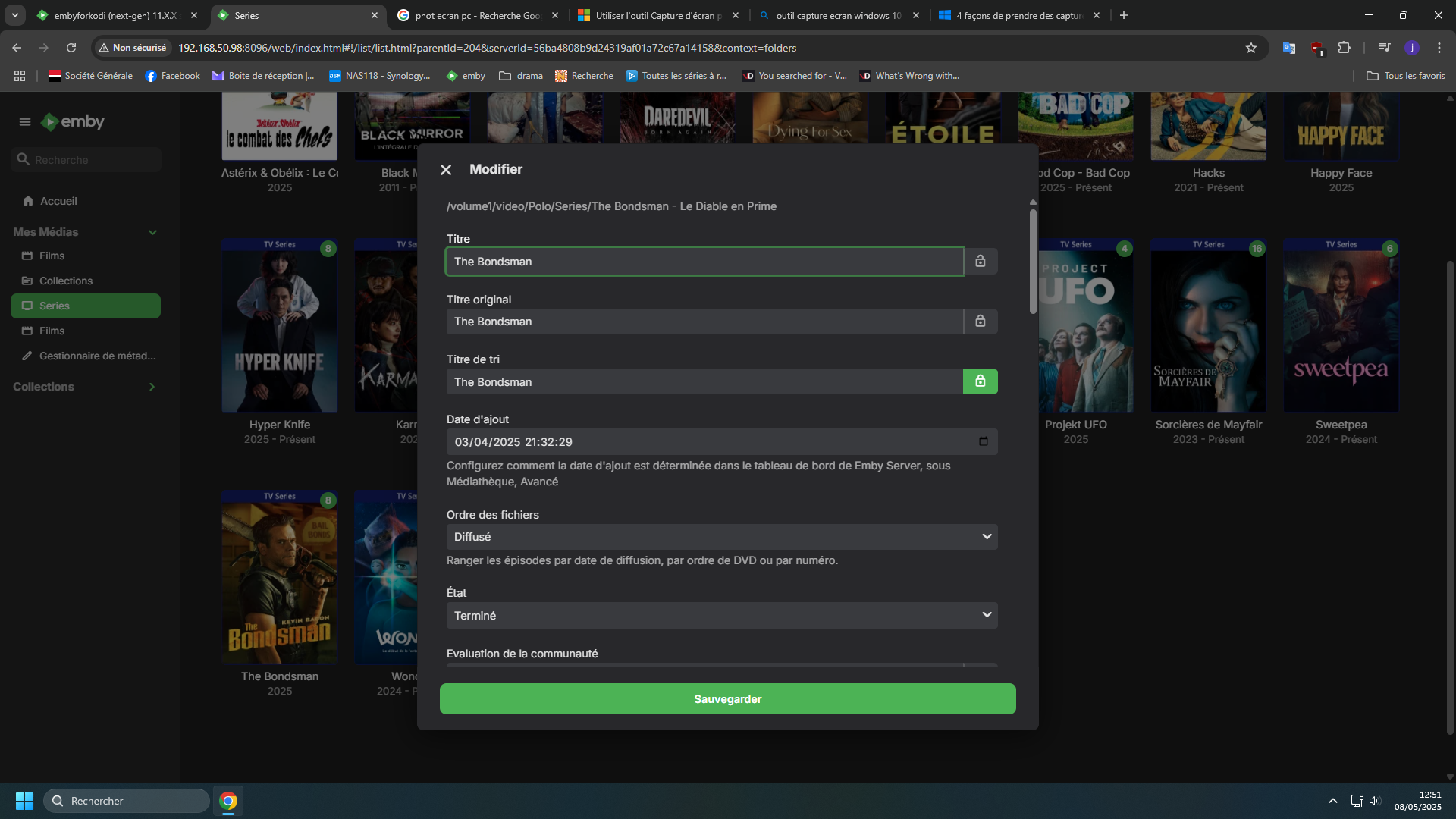Open the emby hamburger menu icon
This screenshot has width=1456, height=819.
point(24,122)
